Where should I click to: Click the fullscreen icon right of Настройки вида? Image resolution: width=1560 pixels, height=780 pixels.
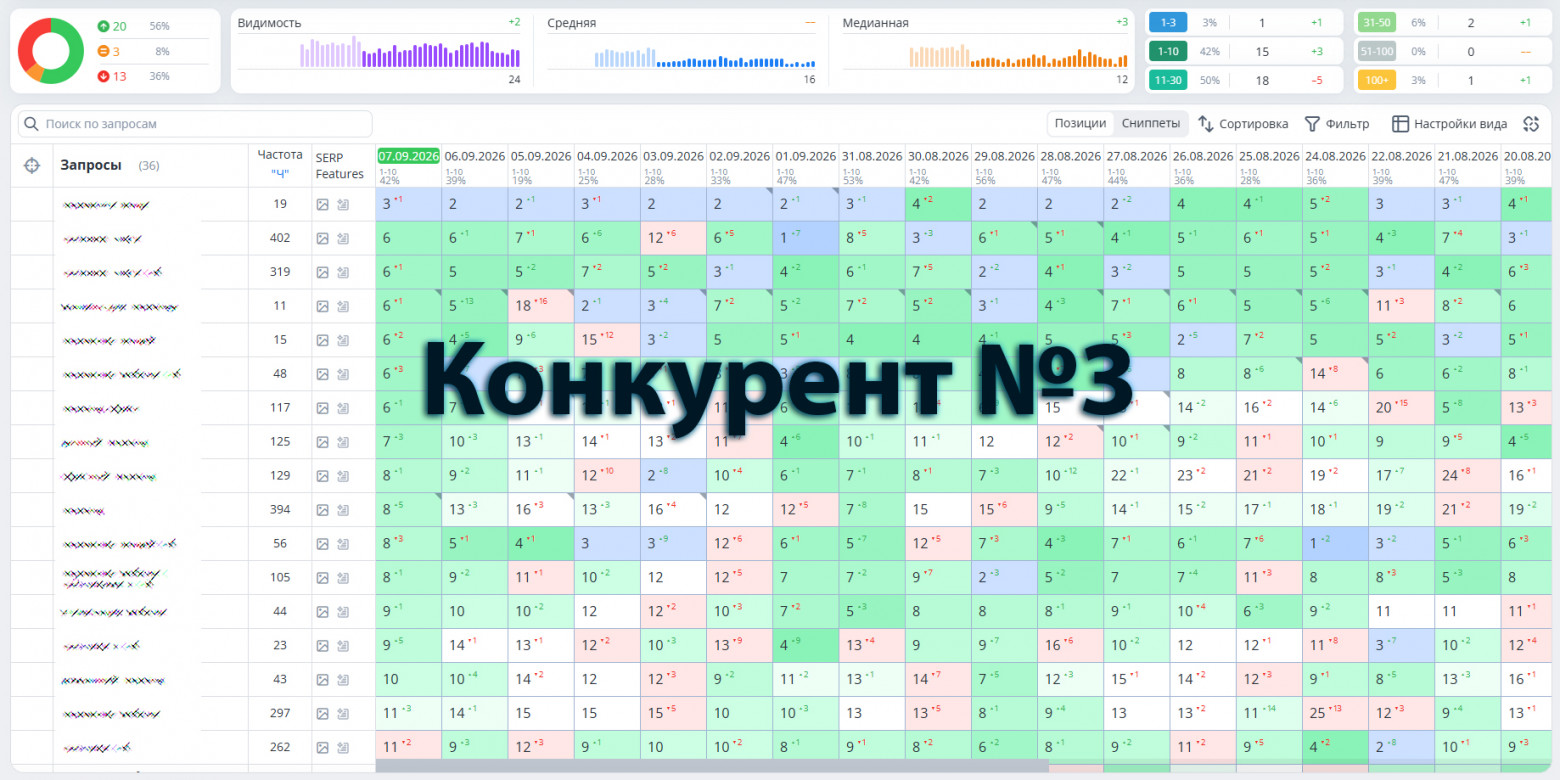coord(1530,124)
